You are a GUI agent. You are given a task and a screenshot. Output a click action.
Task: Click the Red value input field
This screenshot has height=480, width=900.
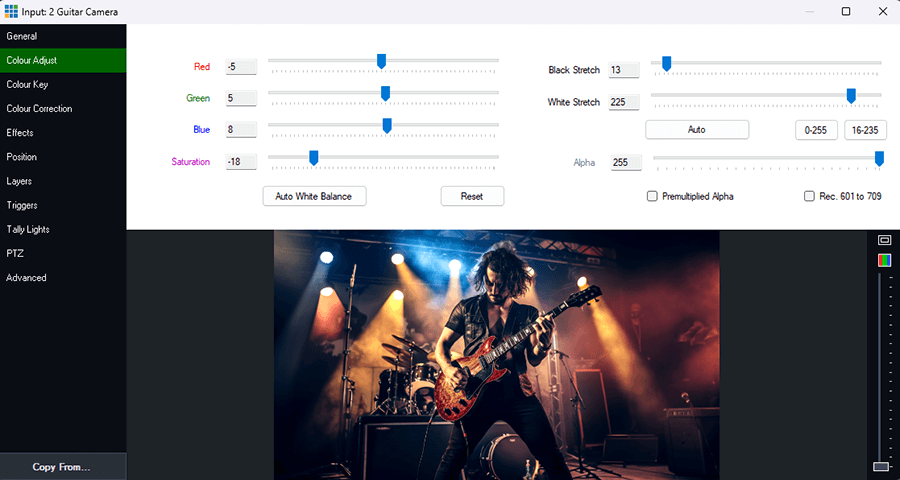pos(241,67)
